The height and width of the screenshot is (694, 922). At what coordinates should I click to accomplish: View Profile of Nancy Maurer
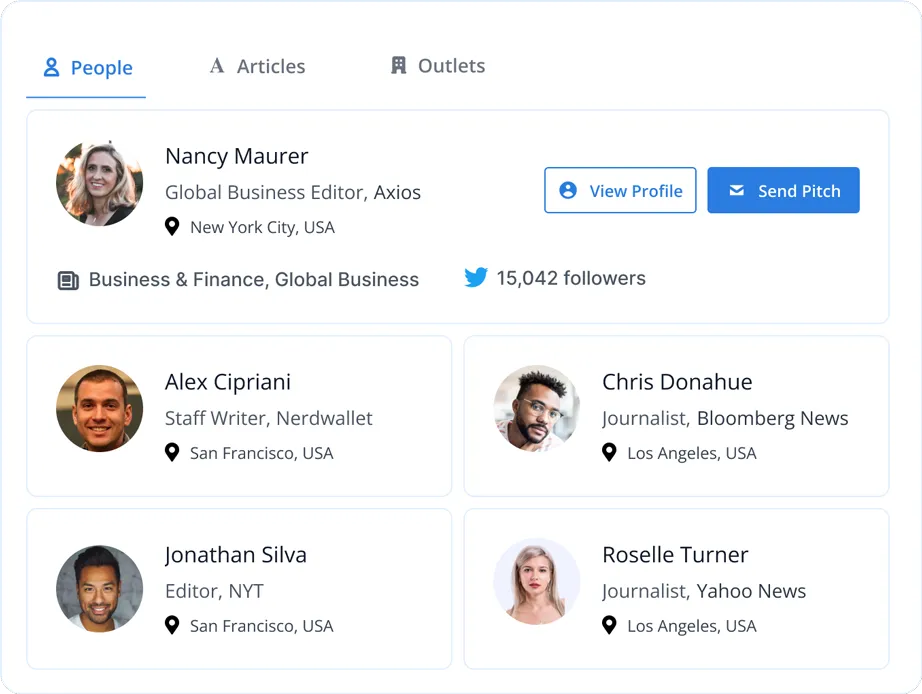pyautogui.click(x=620, y=190)
